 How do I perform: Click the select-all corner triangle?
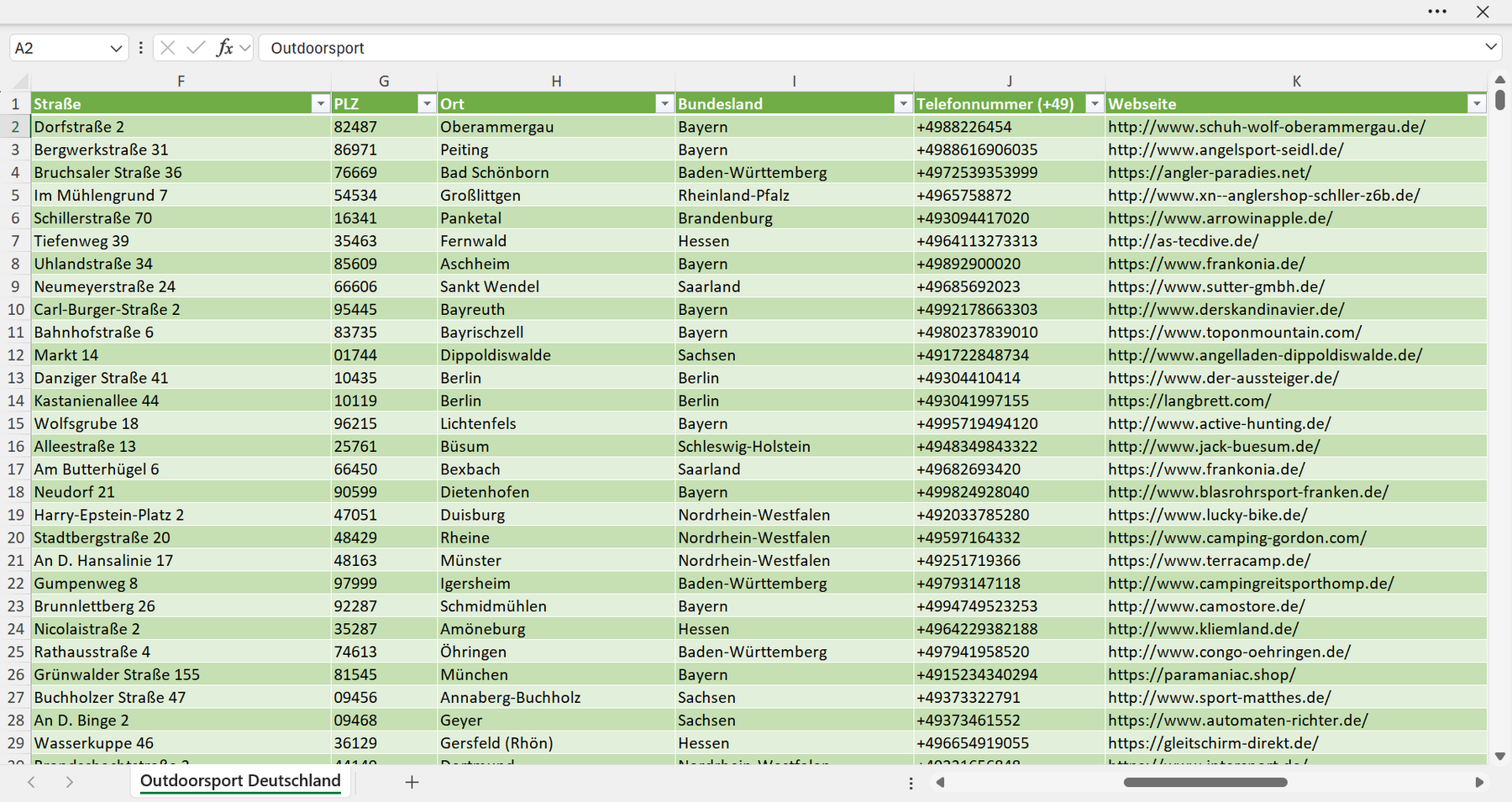tap(20, 81)
